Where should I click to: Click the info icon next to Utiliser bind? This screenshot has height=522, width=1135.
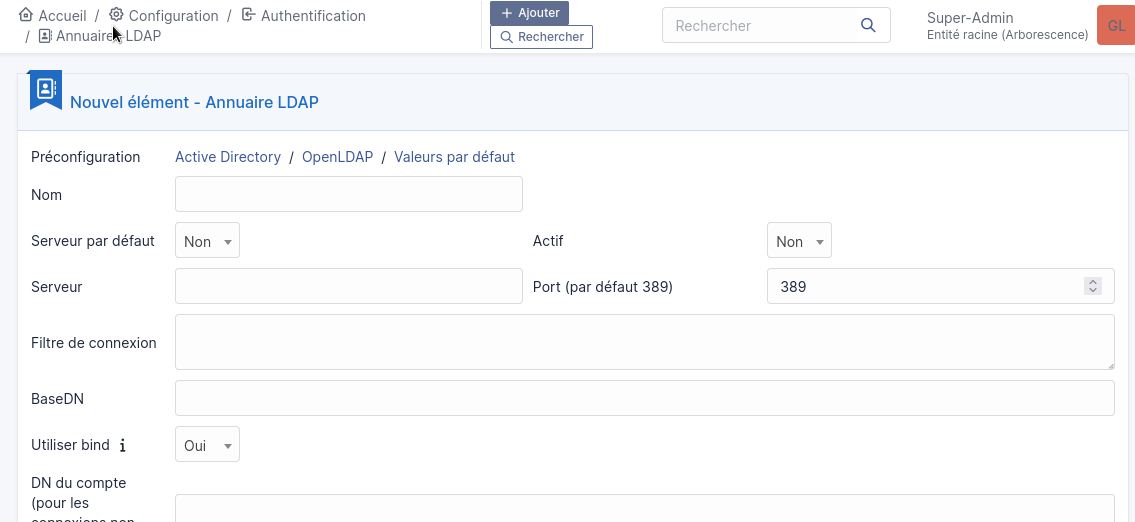click(x=123, y=446)
